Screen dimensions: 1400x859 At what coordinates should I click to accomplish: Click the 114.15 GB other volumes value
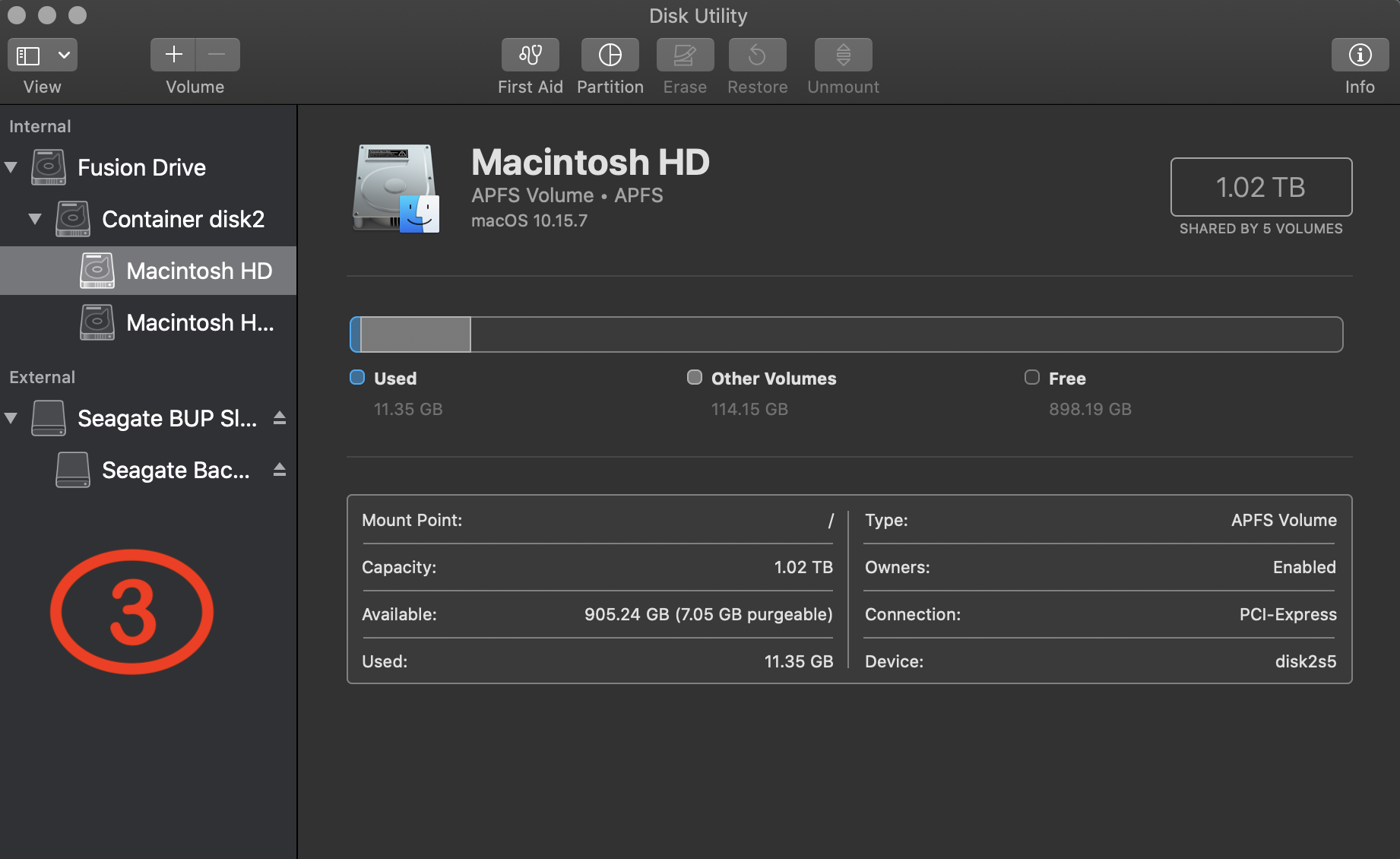[749, 409]
